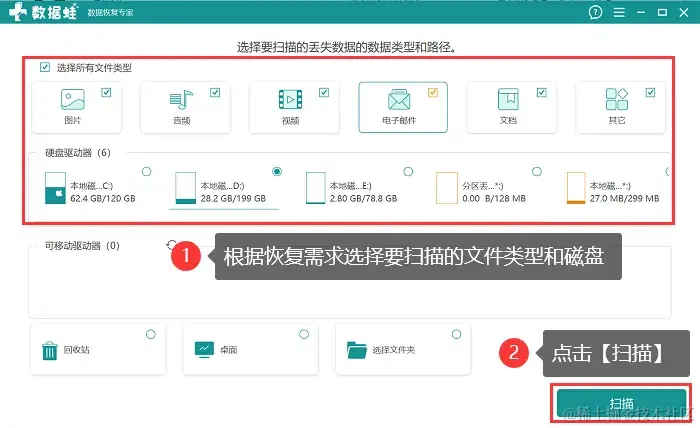The width and height of the screenshot is (700, 428).
Task: Select the 电子邮件 email type icon
Action: (399, 99)
